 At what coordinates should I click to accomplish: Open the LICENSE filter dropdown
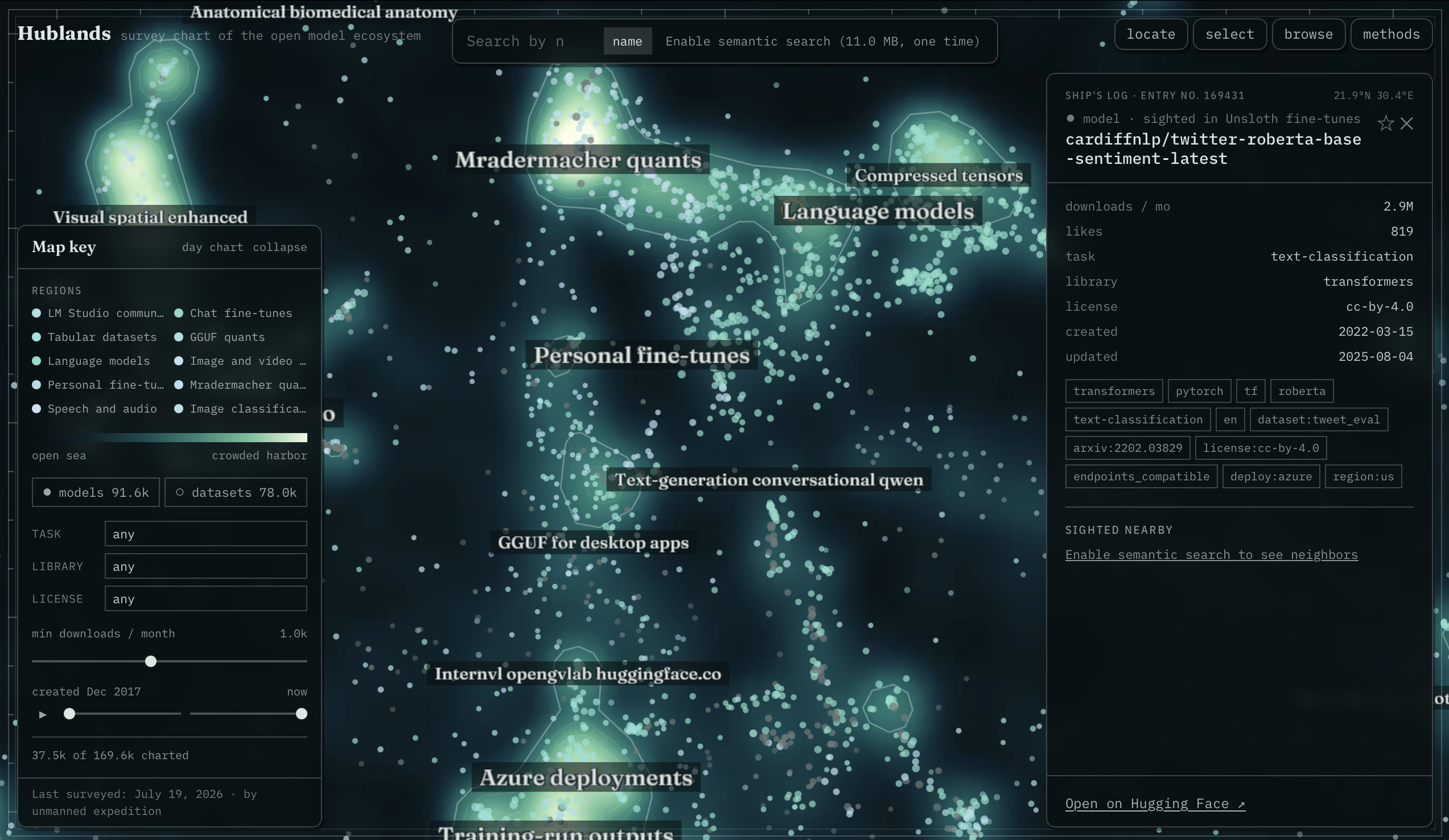pos(206,599)
